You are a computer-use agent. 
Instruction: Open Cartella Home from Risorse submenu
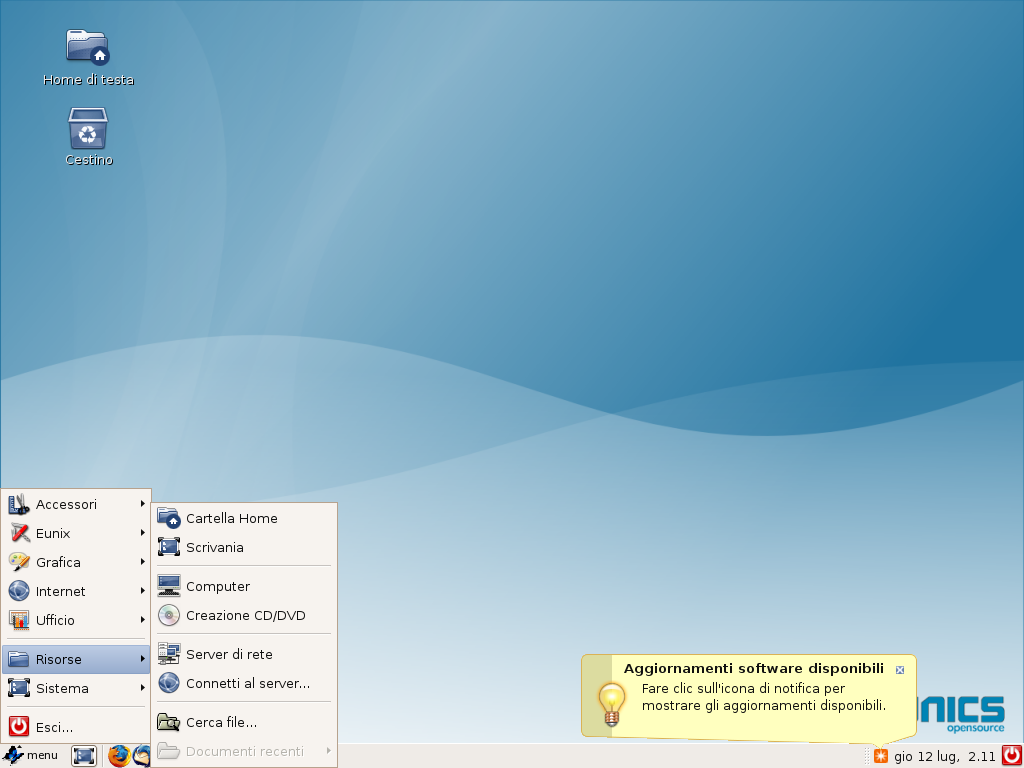click(x=244, y=519)
